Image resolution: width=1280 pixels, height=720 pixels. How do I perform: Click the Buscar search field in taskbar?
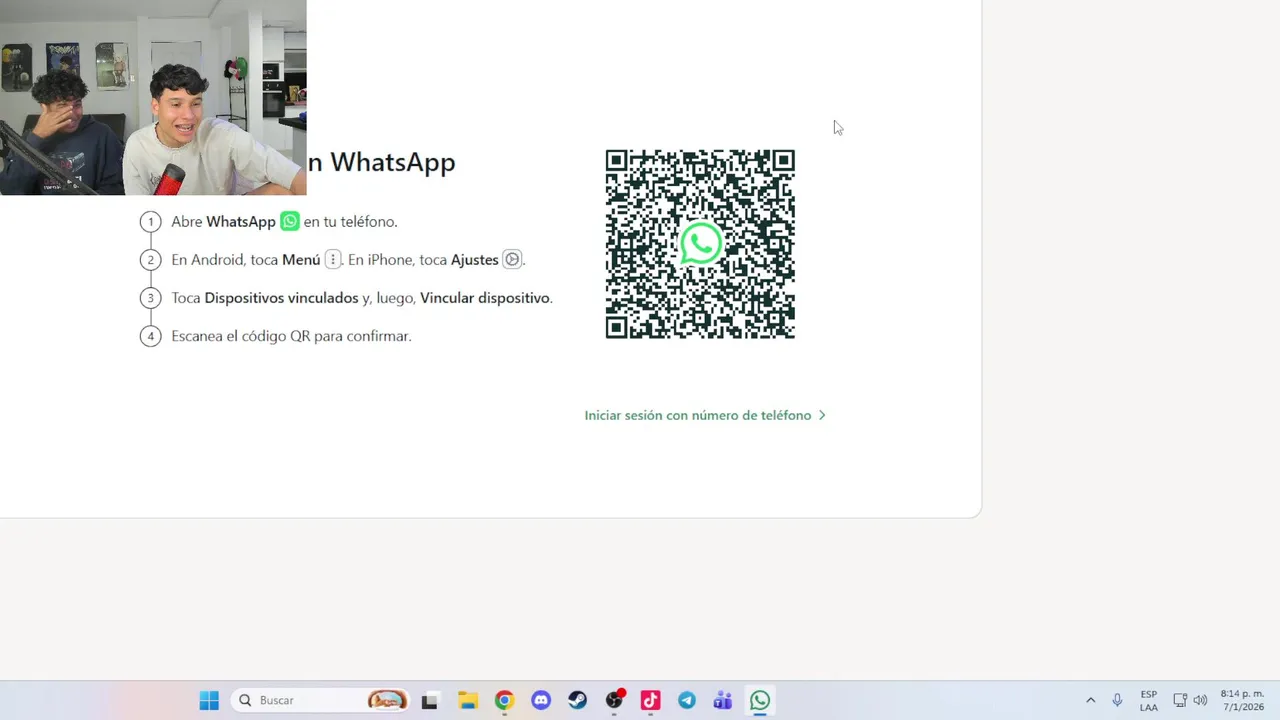tap(320, 700)
